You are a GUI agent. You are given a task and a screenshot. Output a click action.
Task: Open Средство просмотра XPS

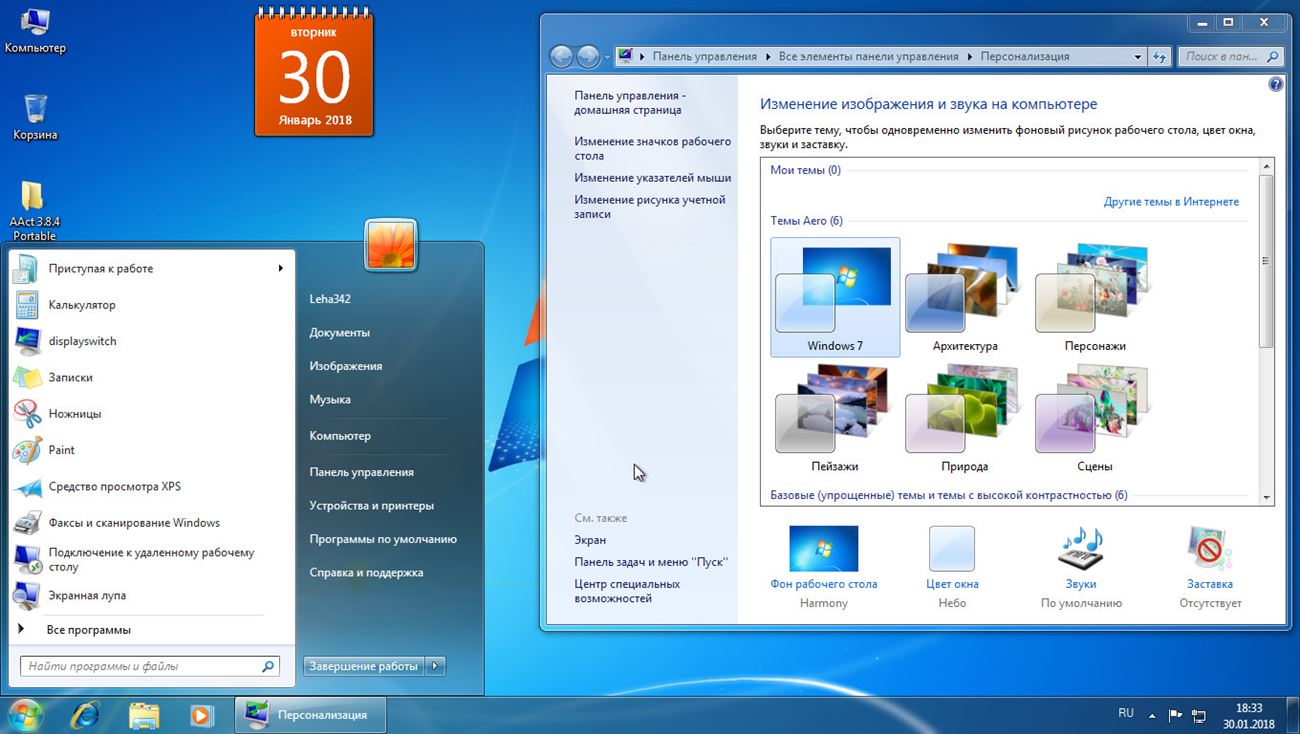point(152,486)
